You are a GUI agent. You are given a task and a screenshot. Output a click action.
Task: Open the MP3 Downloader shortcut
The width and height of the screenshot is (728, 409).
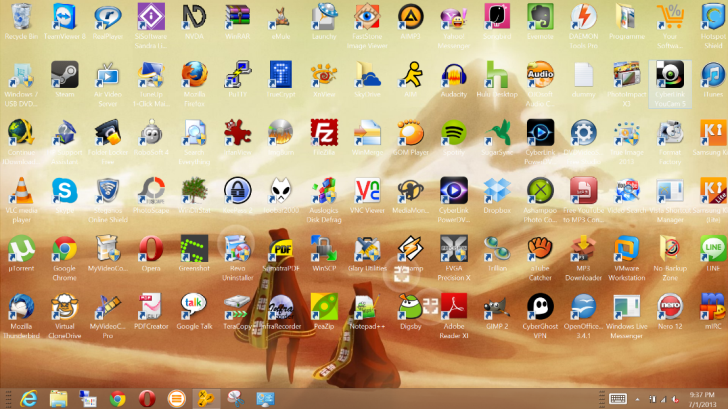click(x=583, y=249)
